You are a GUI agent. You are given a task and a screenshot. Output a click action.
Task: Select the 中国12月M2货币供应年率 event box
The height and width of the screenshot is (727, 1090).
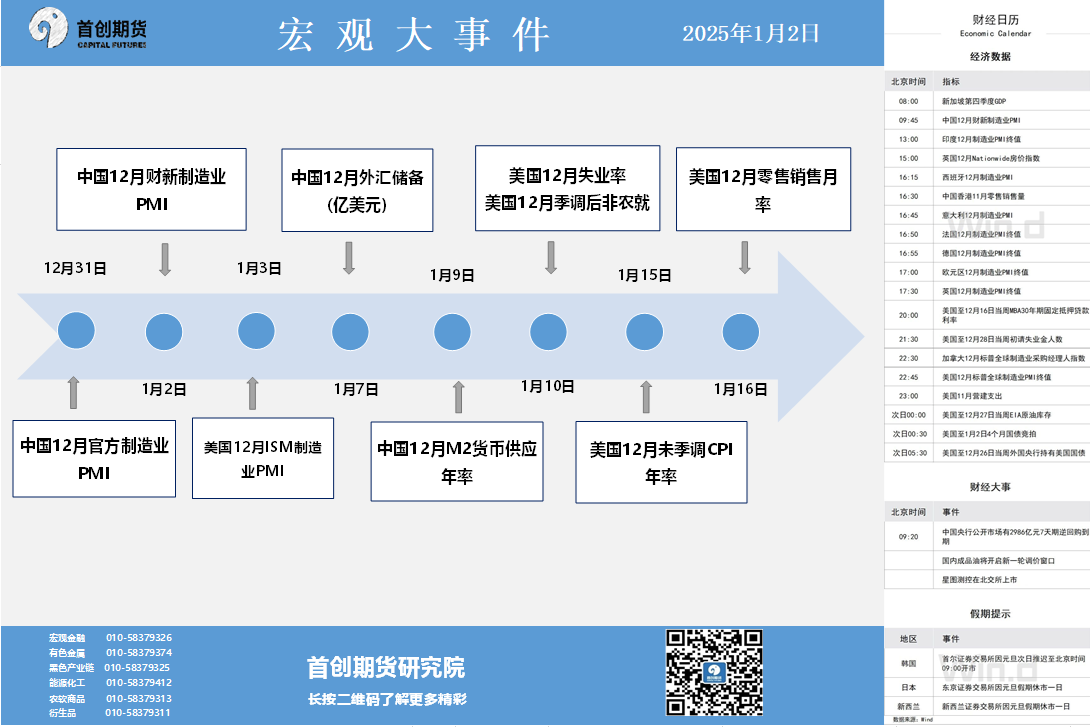[457, 461]
